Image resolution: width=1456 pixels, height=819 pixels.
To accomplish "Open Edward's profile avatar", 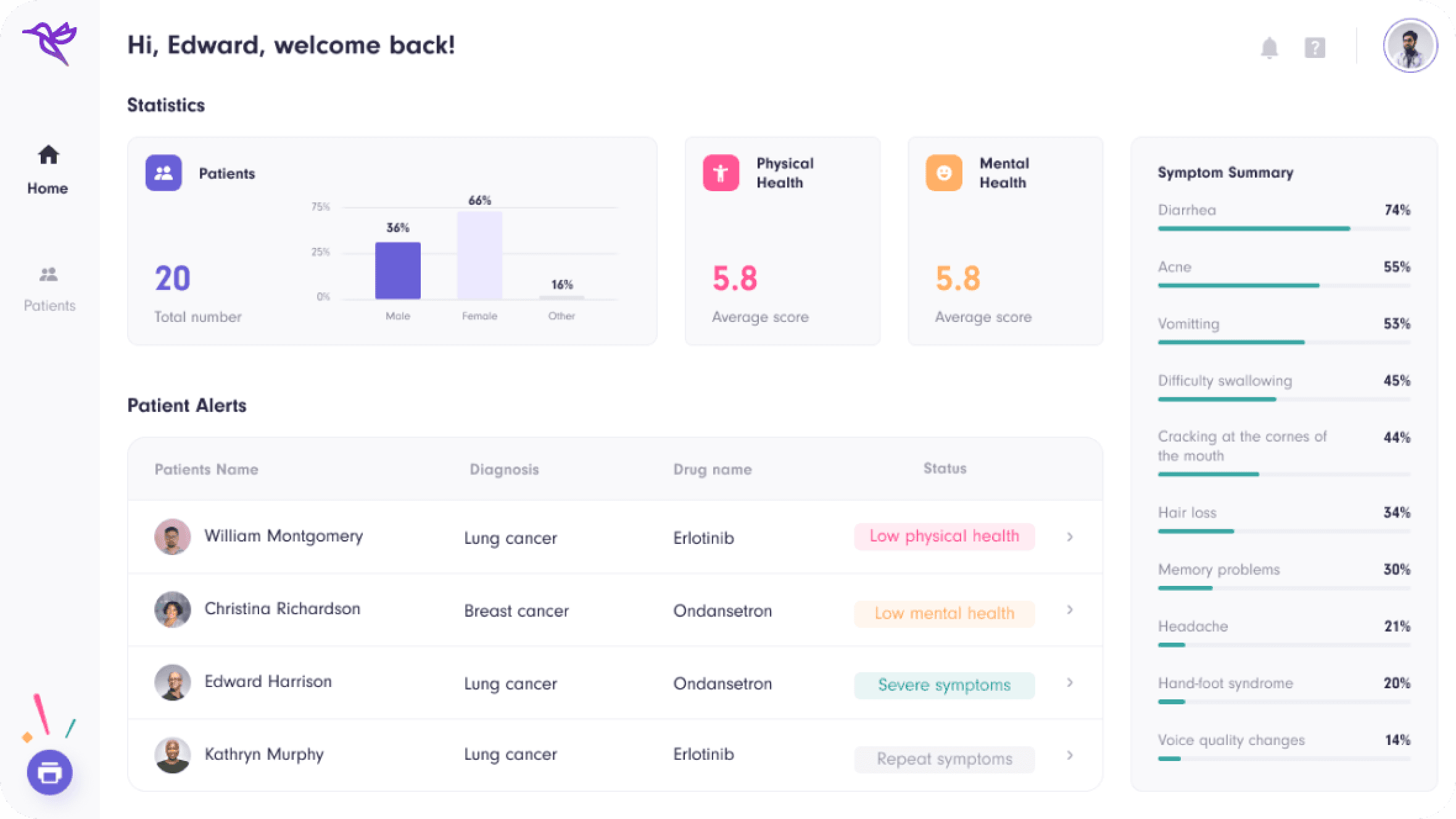I will click(1410, 46).
